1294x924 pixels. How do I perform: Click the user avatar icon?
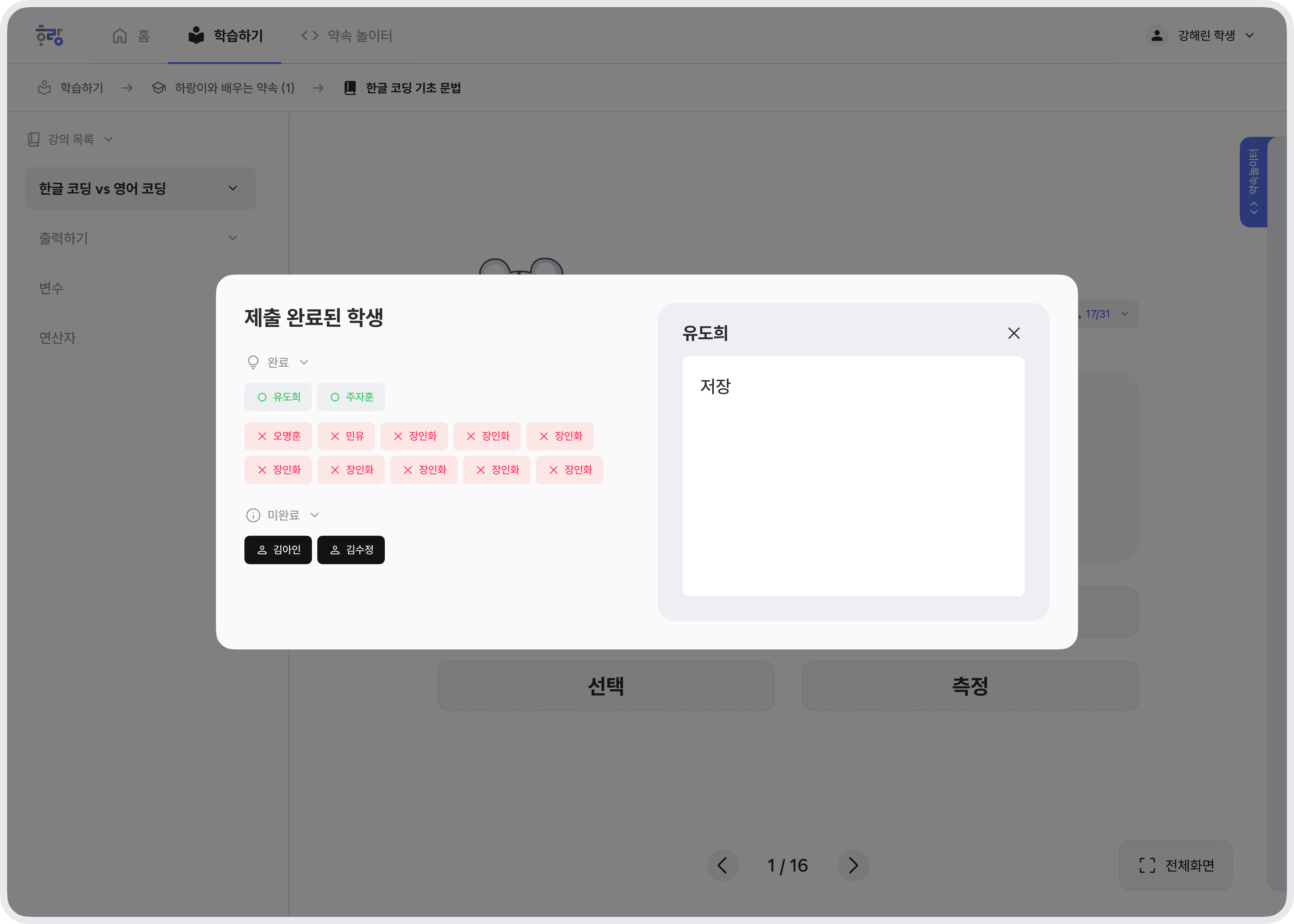coord(1157,35)
